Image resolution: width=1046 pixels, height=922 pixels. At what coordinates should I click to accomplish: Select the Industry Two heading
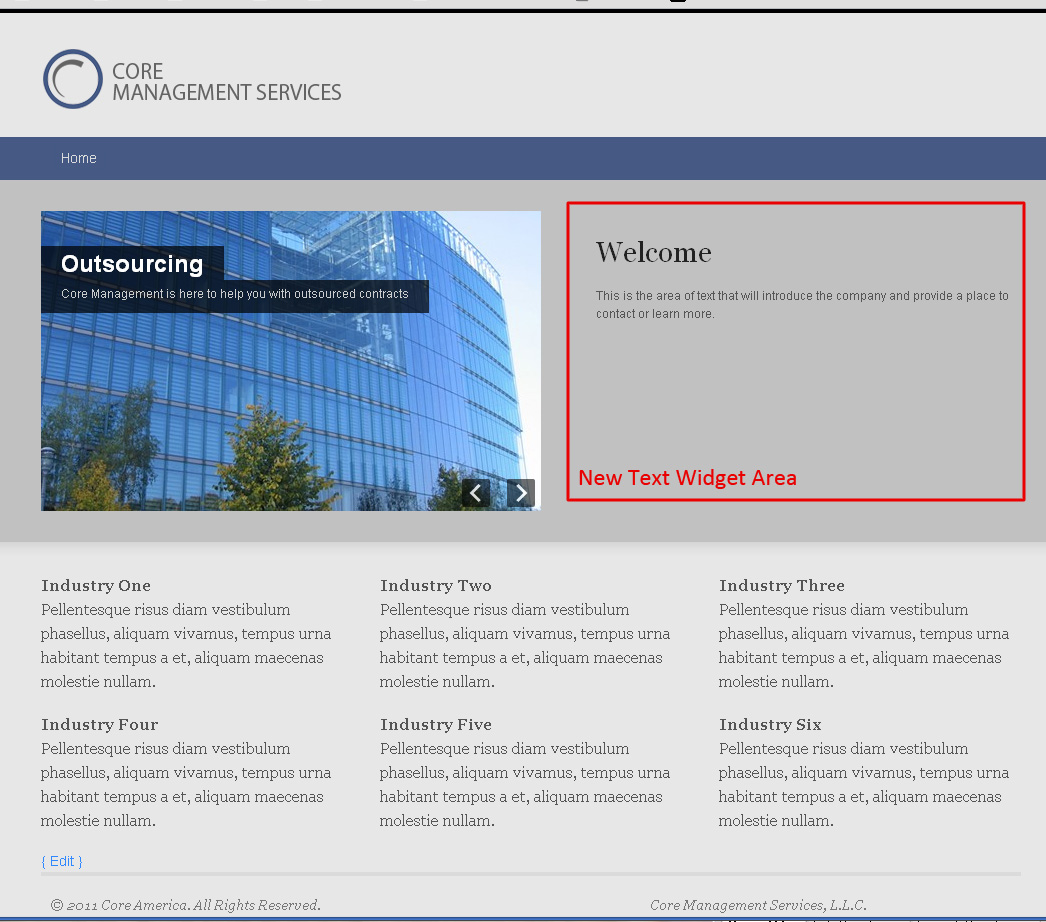(x=436, y=586)
